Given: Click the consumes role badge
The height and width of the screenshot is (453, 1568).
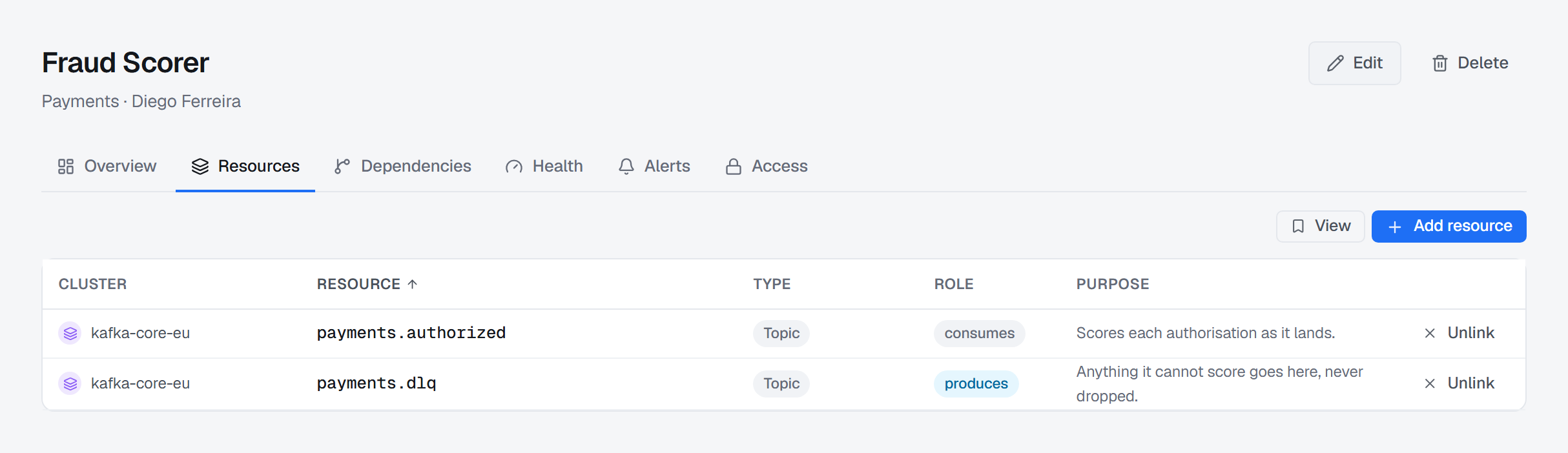Looking at the screenshot, I should coord(979,333).
